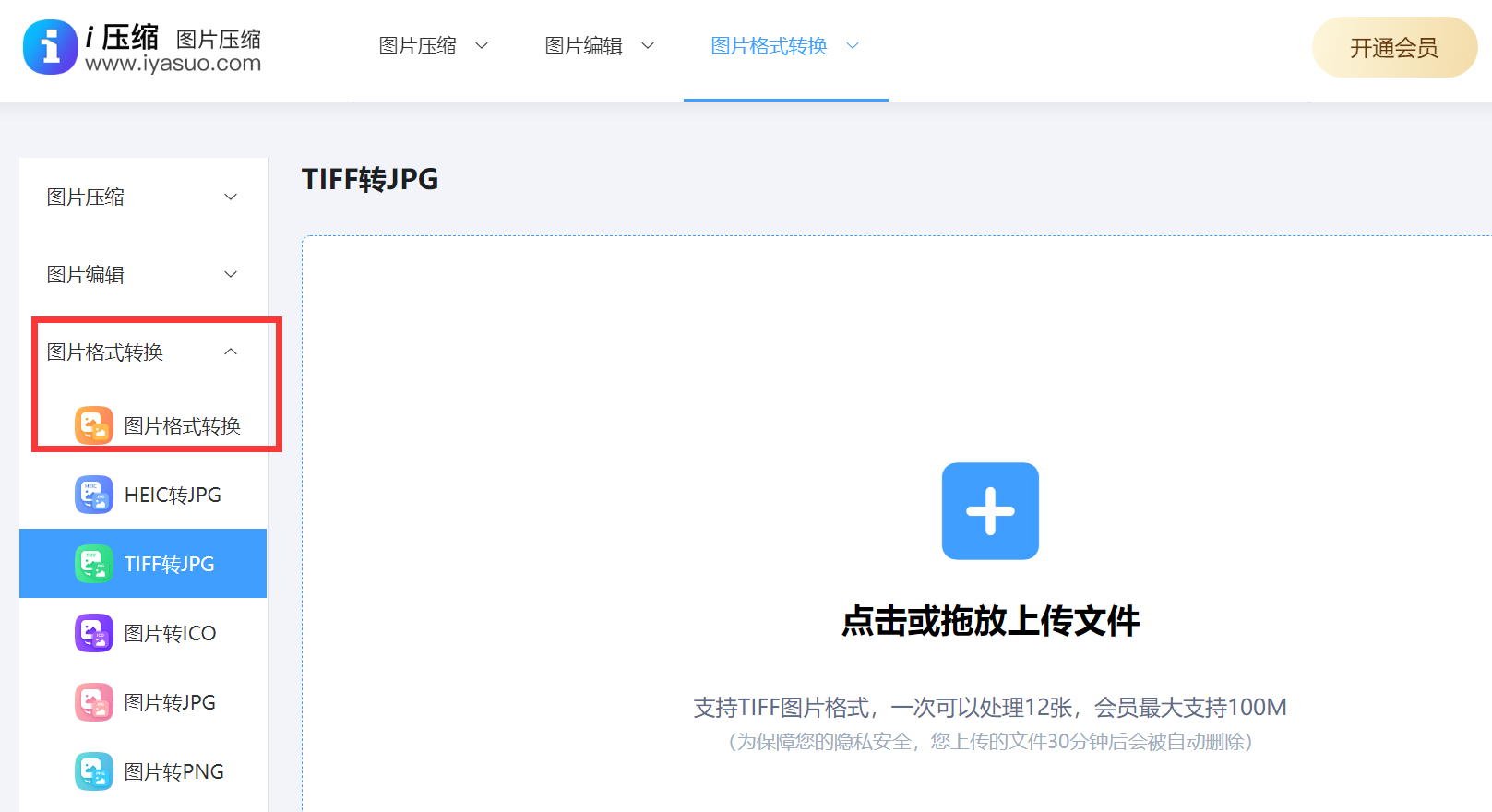
Task: Click the green TIFF to JPG icon
Action: (94, 564)
